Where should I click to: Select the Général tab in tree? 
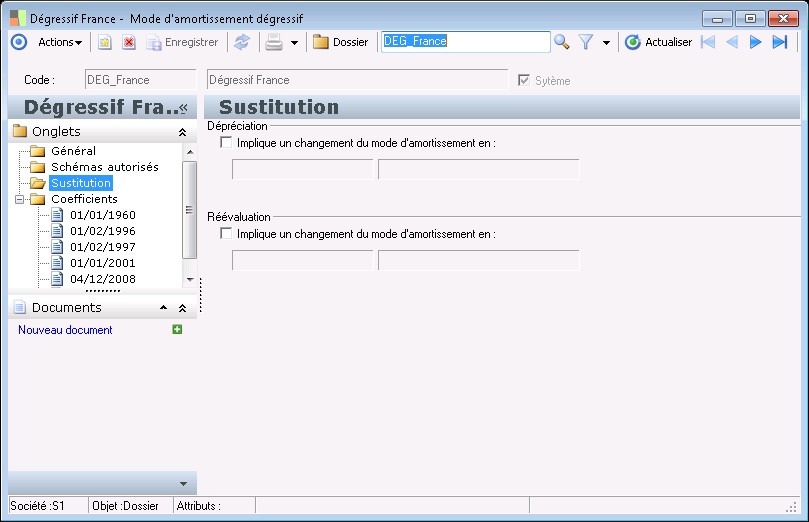(x=73, y=151)
